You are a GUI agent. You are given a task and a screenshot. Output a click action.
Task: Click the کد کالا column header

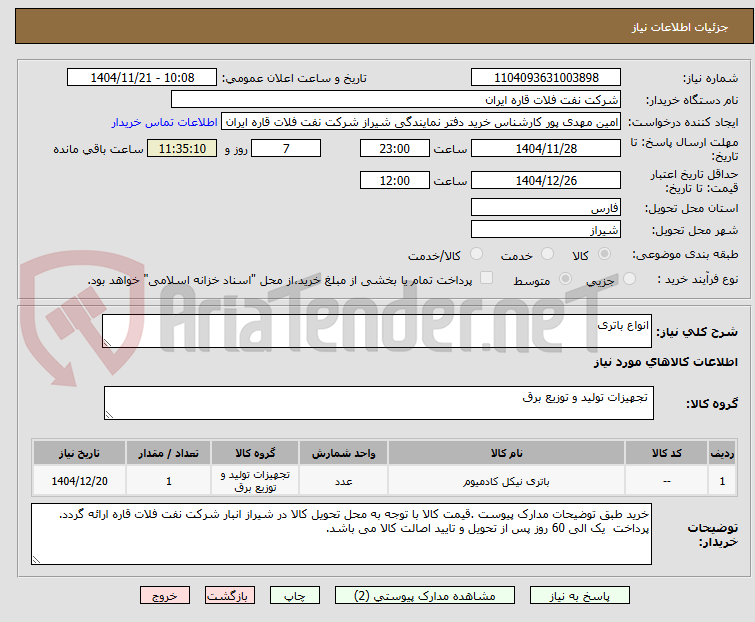click(666, 453)
